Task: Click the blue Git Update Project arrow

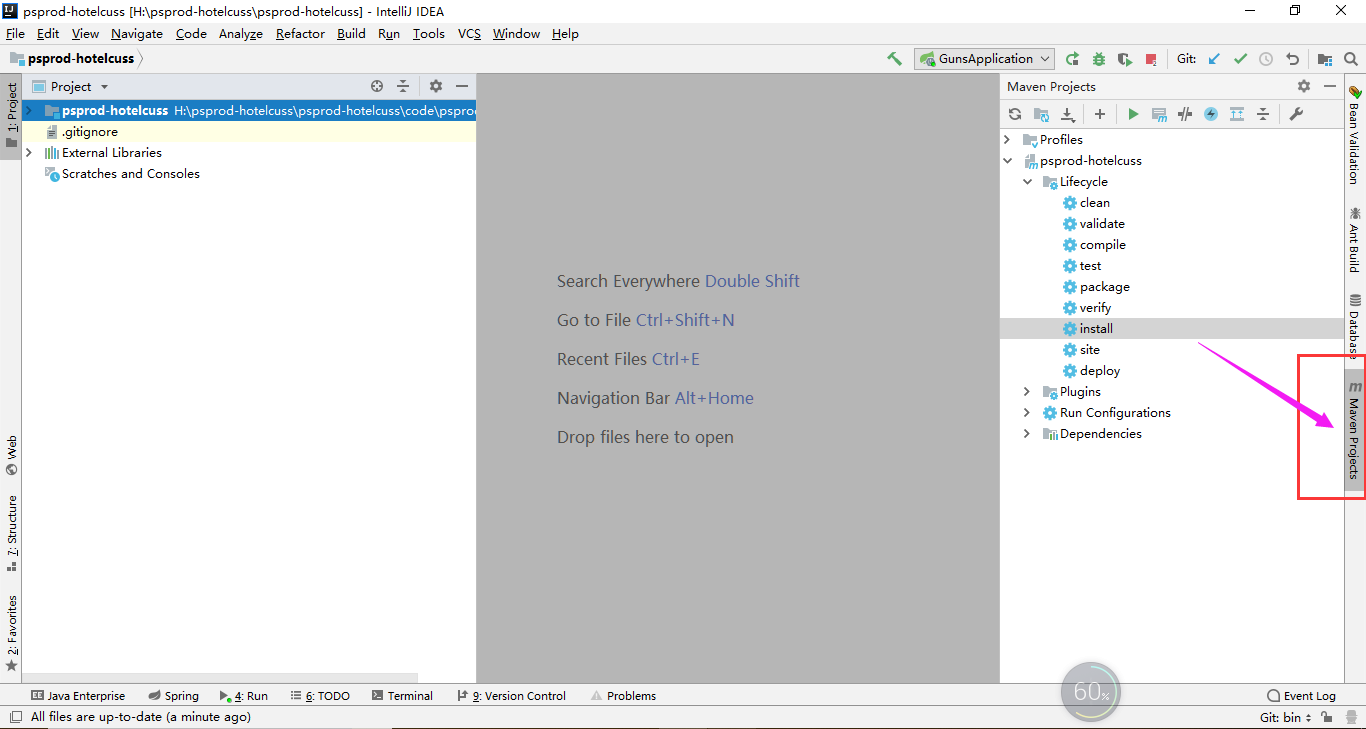Action: pos(1214,59)
